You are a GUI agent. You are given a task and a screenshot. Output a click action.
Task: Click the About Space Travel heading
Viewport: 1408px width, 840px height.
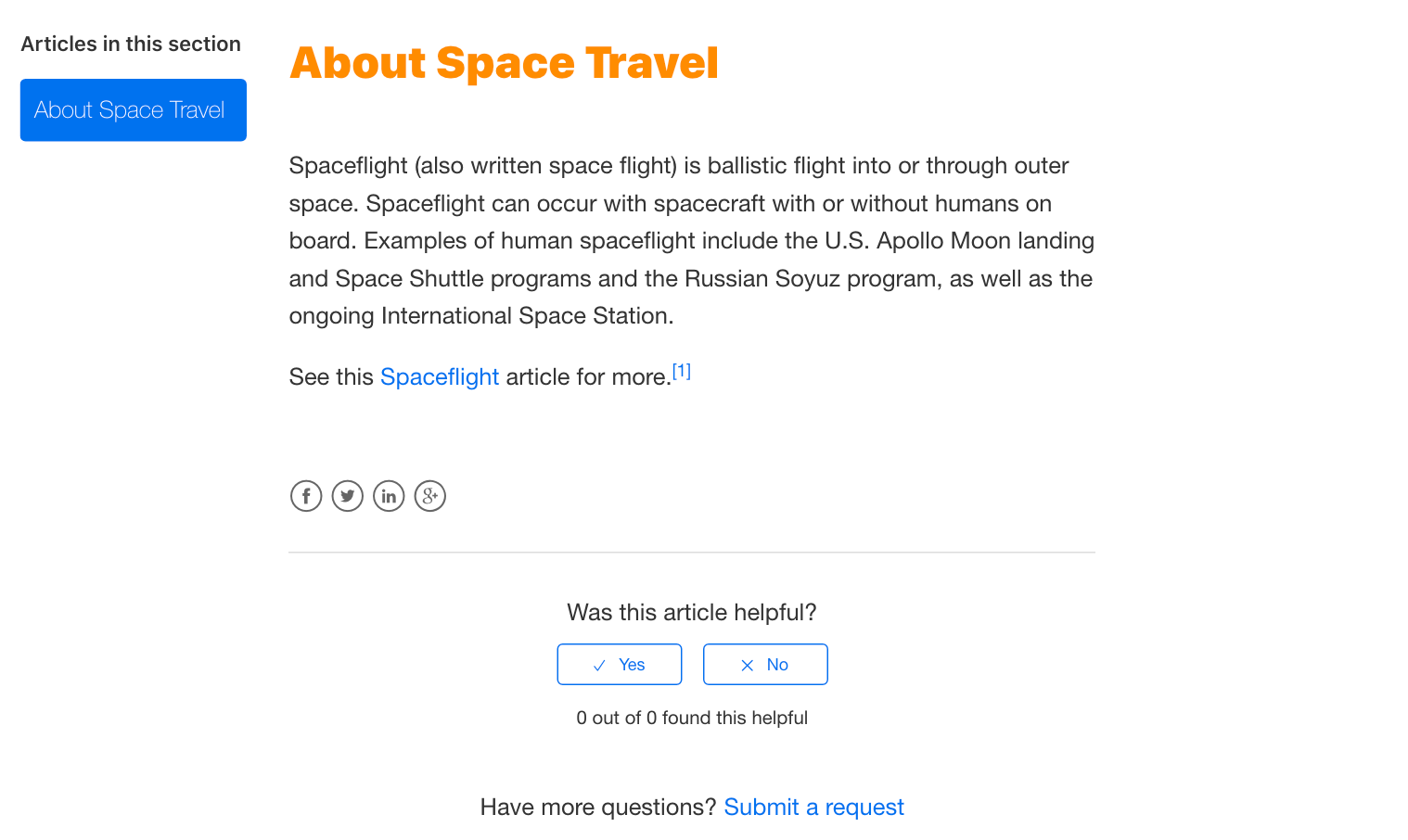click(x=504, y=62)
